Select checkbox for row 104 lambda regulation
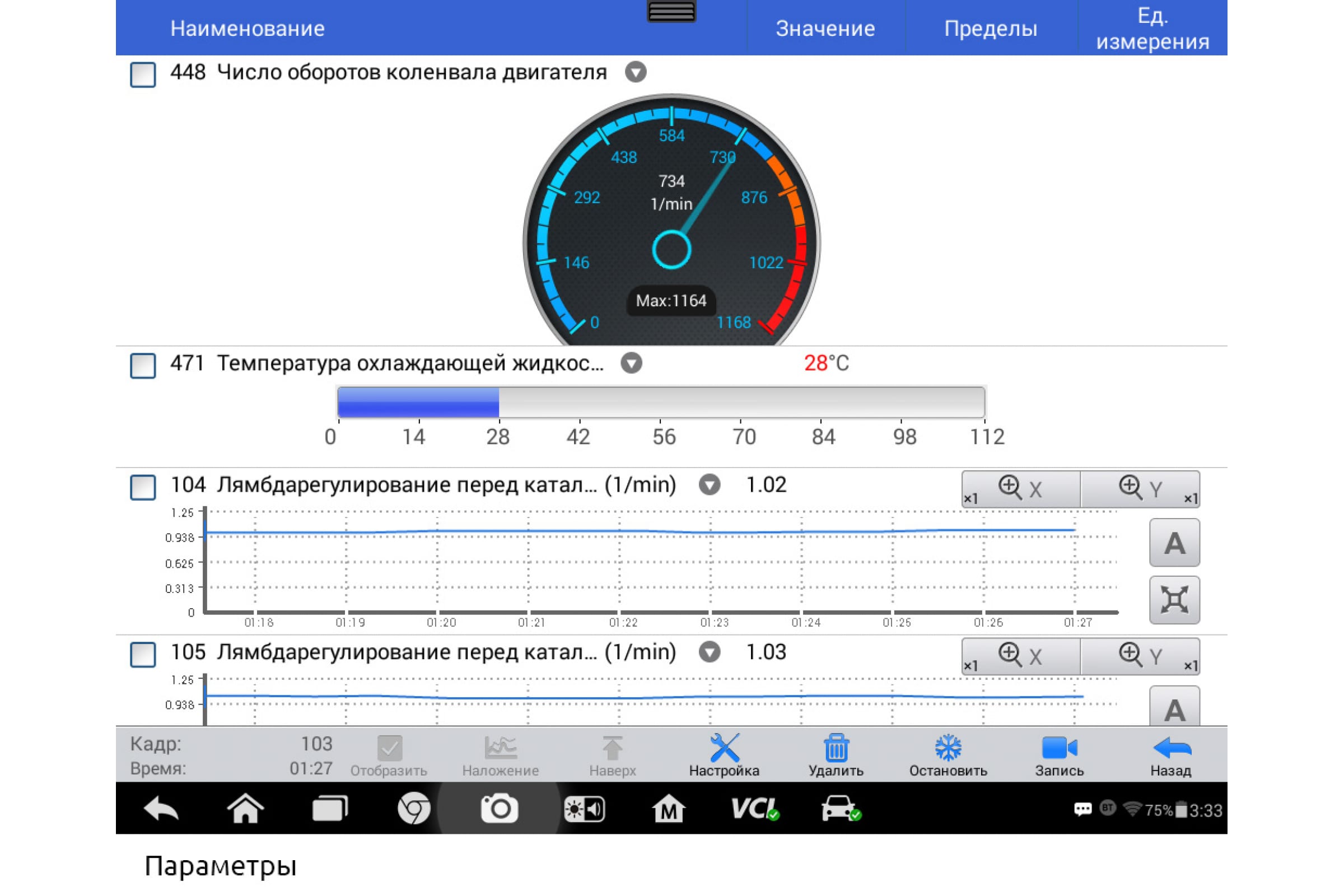Screen dimensions: 1344x896 pyautogui.click(x=143, y=487)
